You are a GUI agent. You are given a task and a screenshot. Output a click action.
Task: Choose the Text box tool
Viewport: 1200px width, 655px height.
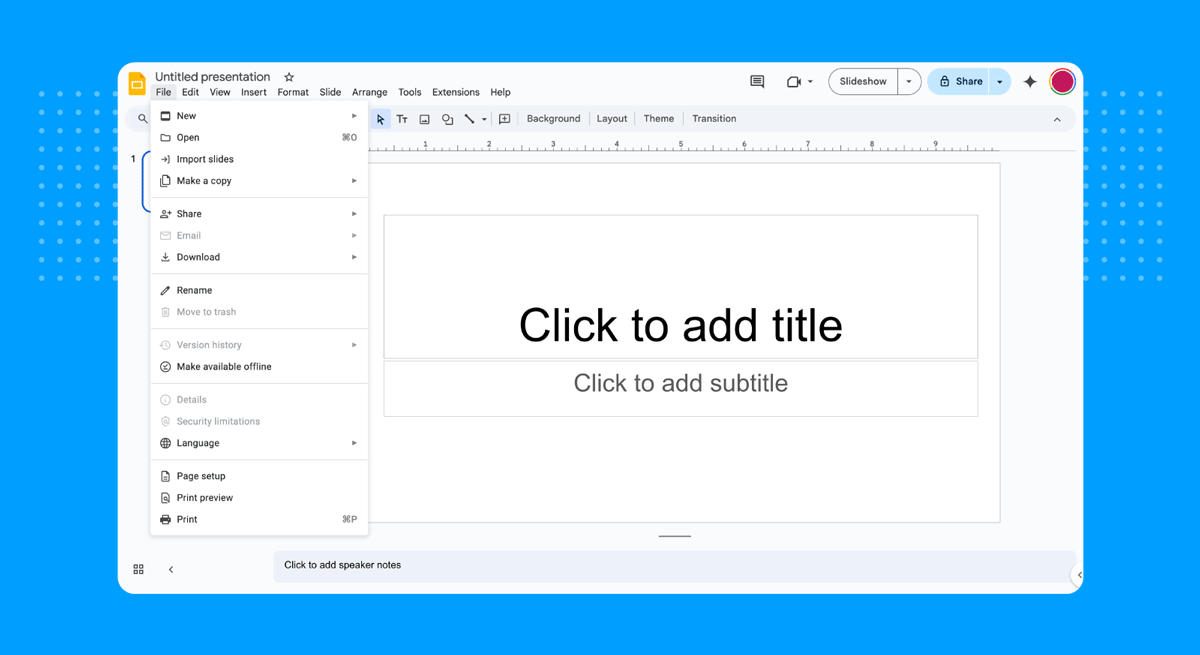pyautogui.click(x=402, y=119)
